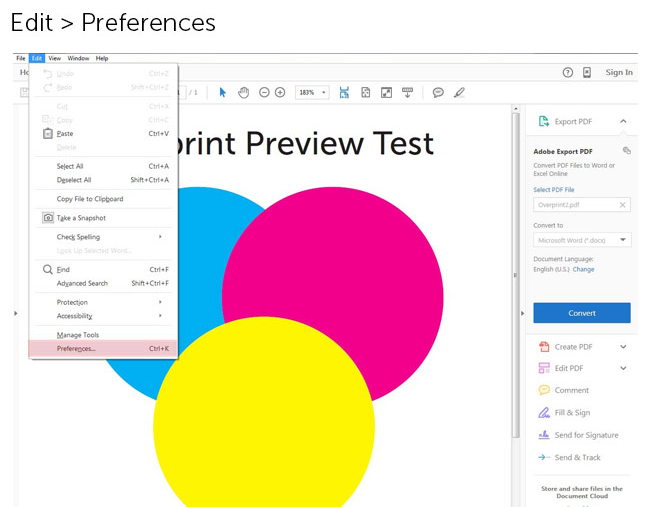This screenshot has height=507, width=650.
Task: Open the View menu
Action: click(x=54, y=58)
